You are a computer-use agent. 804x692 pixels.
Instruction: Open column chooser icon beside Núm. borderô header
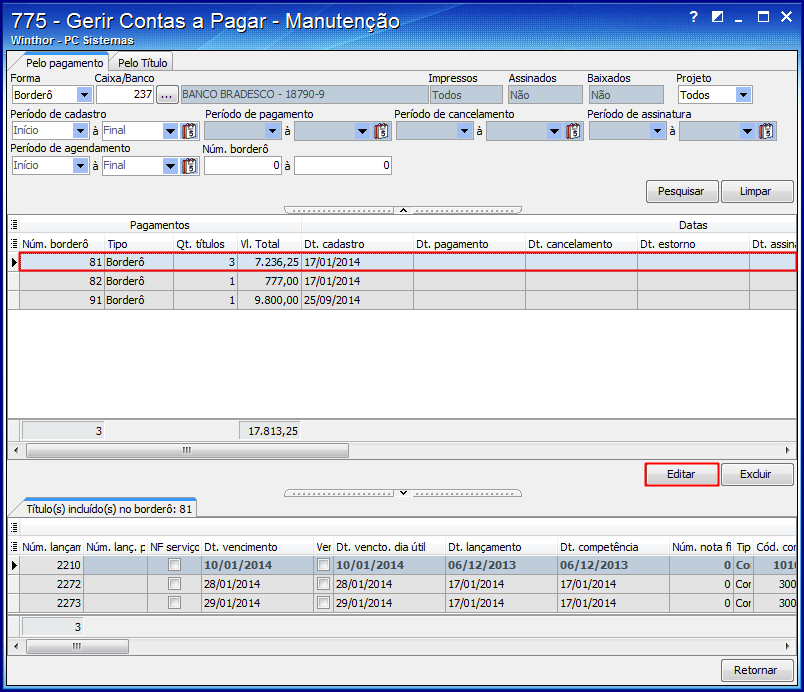point(14,243)
